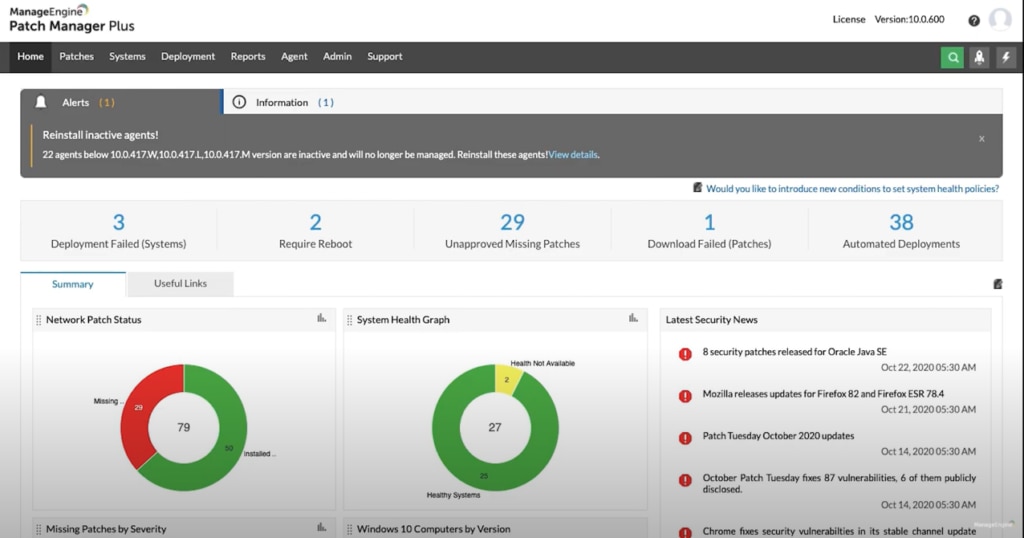Click the green Healthy Systems segment
1024x538 pixels.
[x=483, y=475]
